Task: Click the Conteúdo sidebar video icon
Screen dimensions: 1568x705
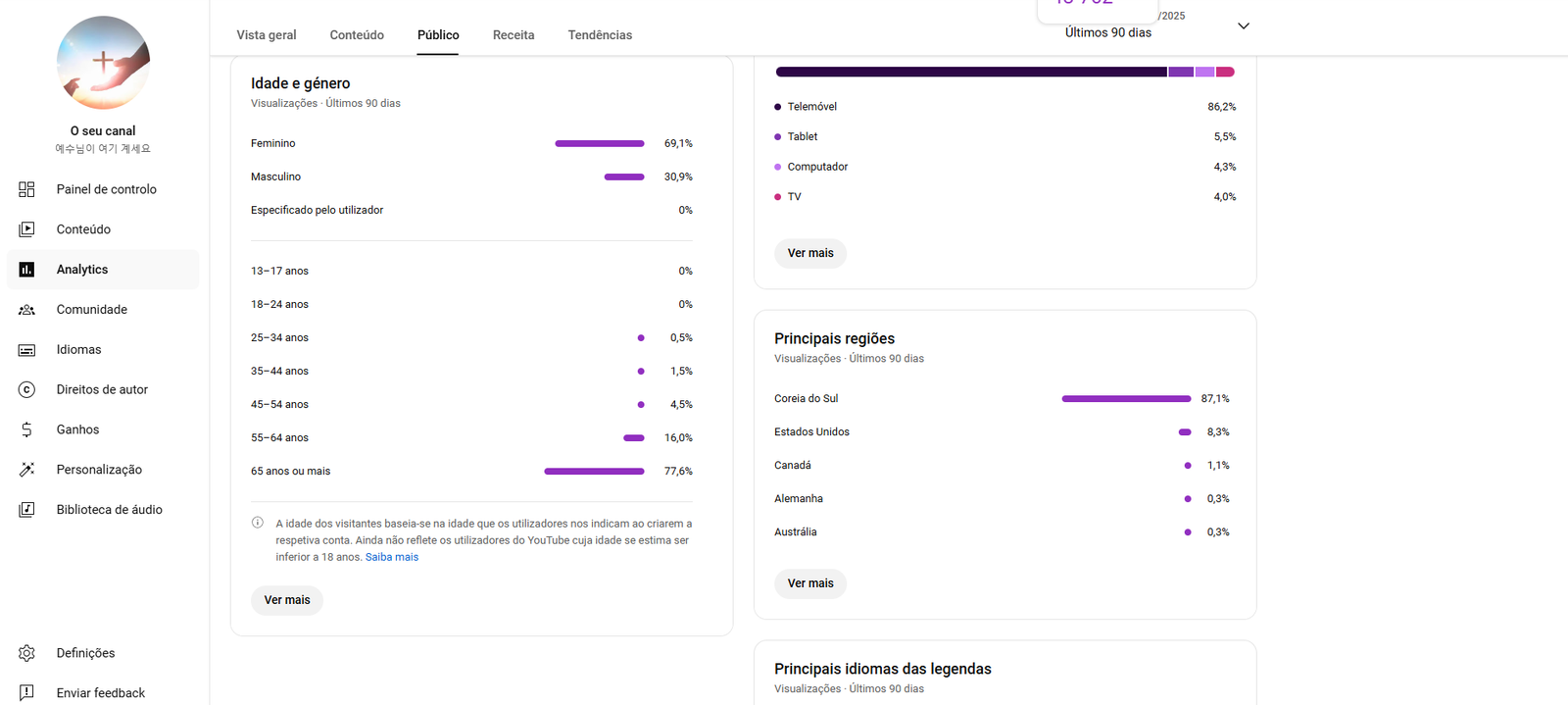Action: coord(26,229)
